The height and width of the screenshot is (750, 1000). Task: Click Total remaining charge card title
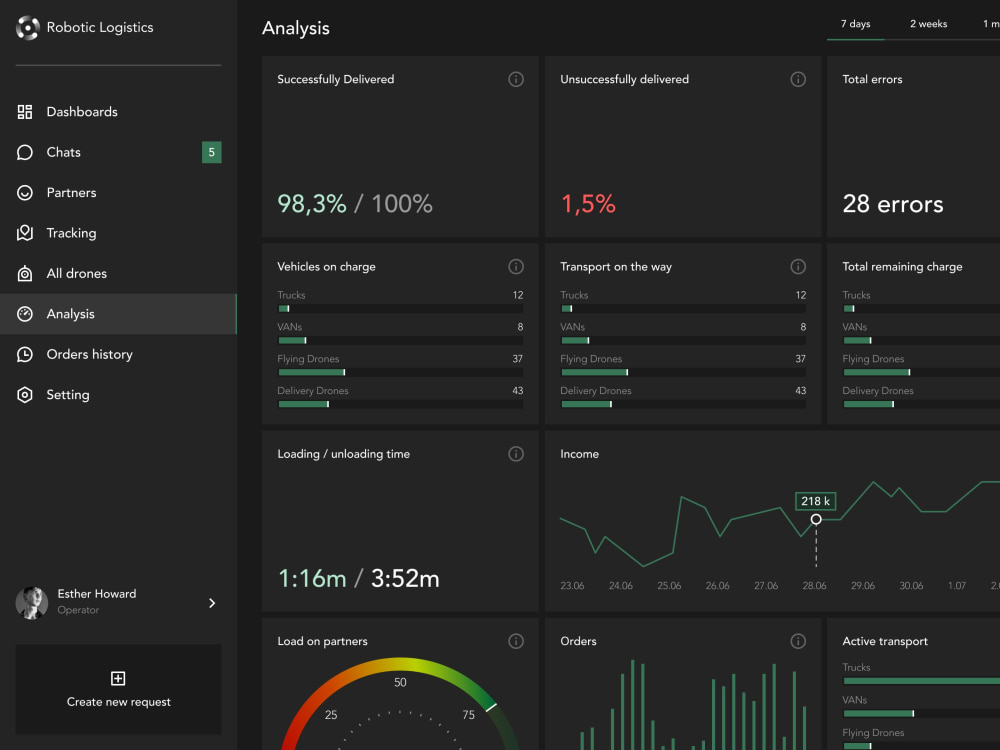click(902, 267)
